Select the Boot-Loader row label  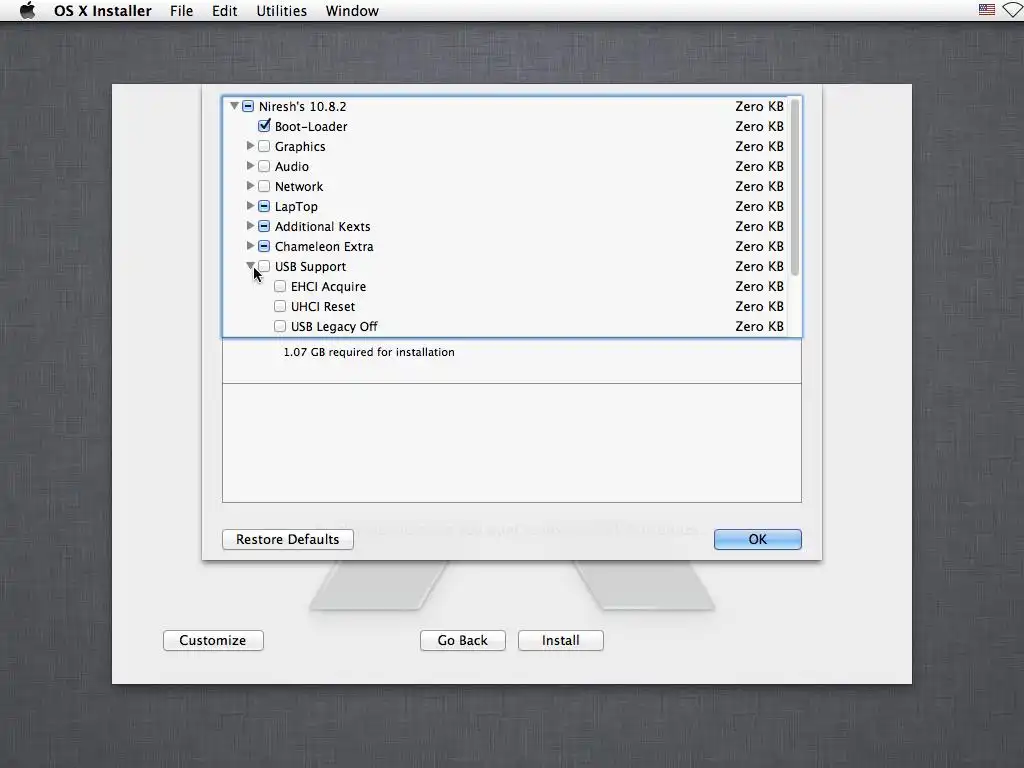[311, 127]
